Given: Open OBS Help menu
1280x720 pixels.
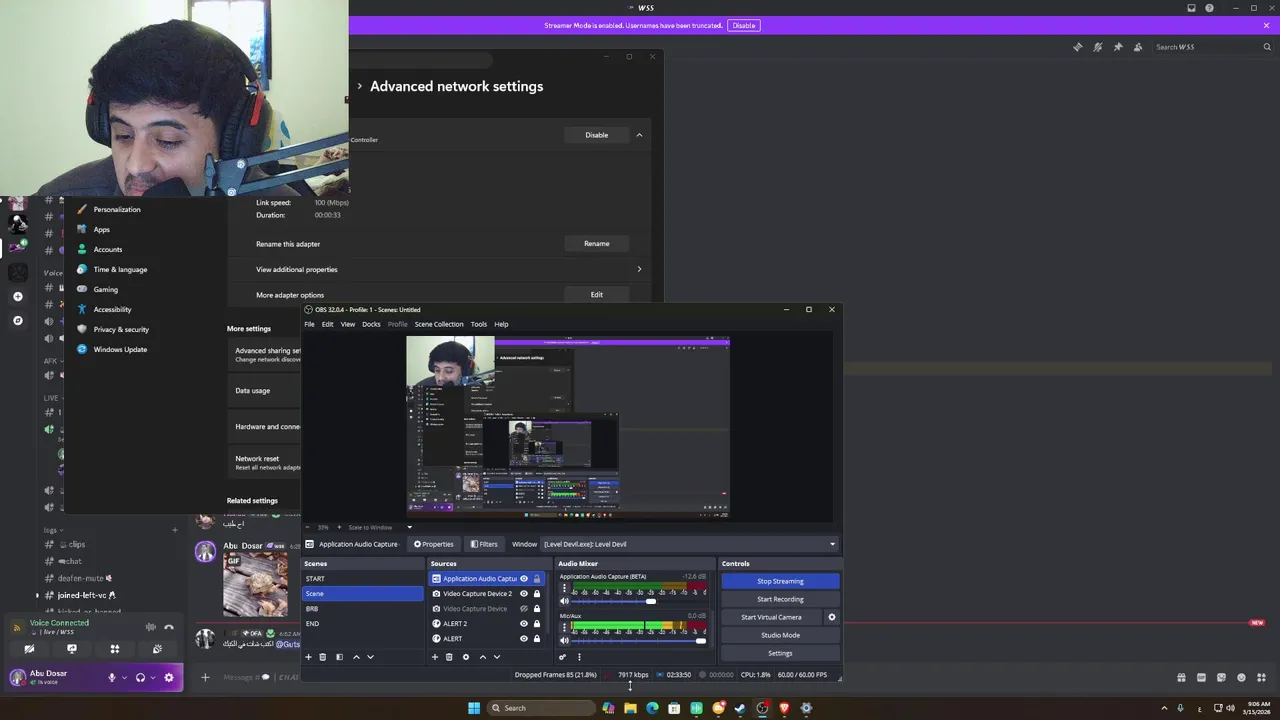Looking at the screenshot, I should pos(501,324).
